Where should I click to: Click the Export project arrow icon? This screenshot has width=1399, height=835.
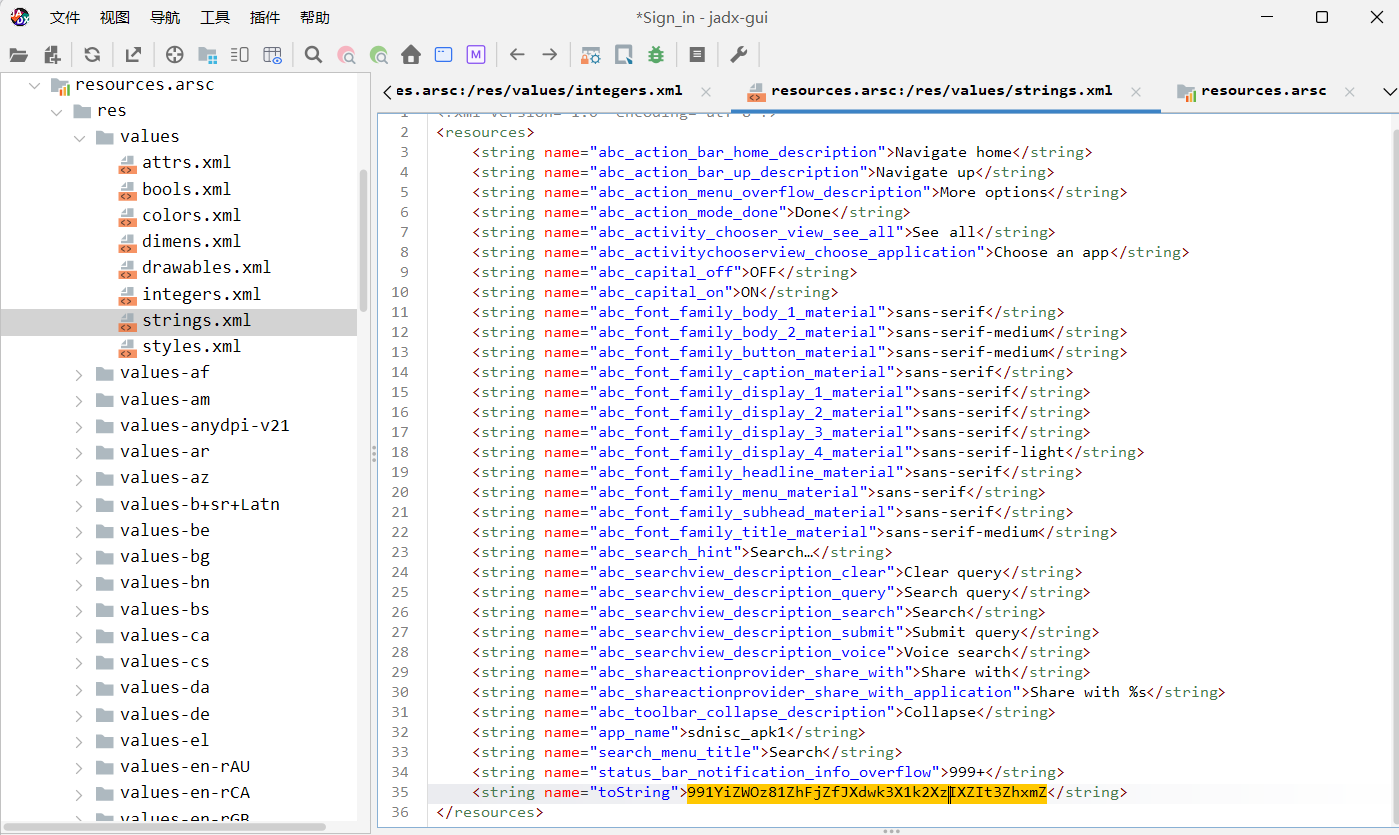133,55
